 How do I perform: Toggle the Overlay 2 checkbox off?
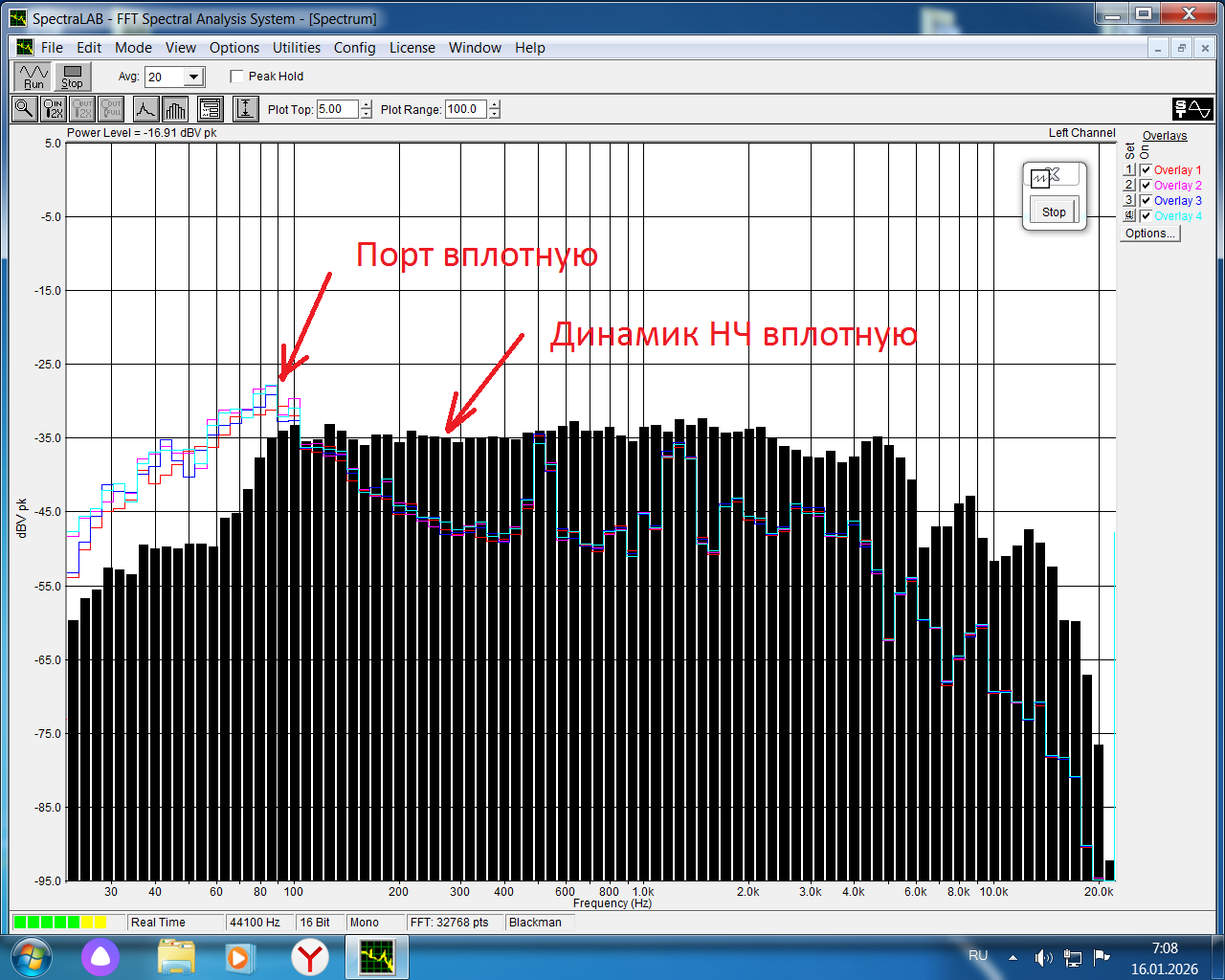[1146, 186]
